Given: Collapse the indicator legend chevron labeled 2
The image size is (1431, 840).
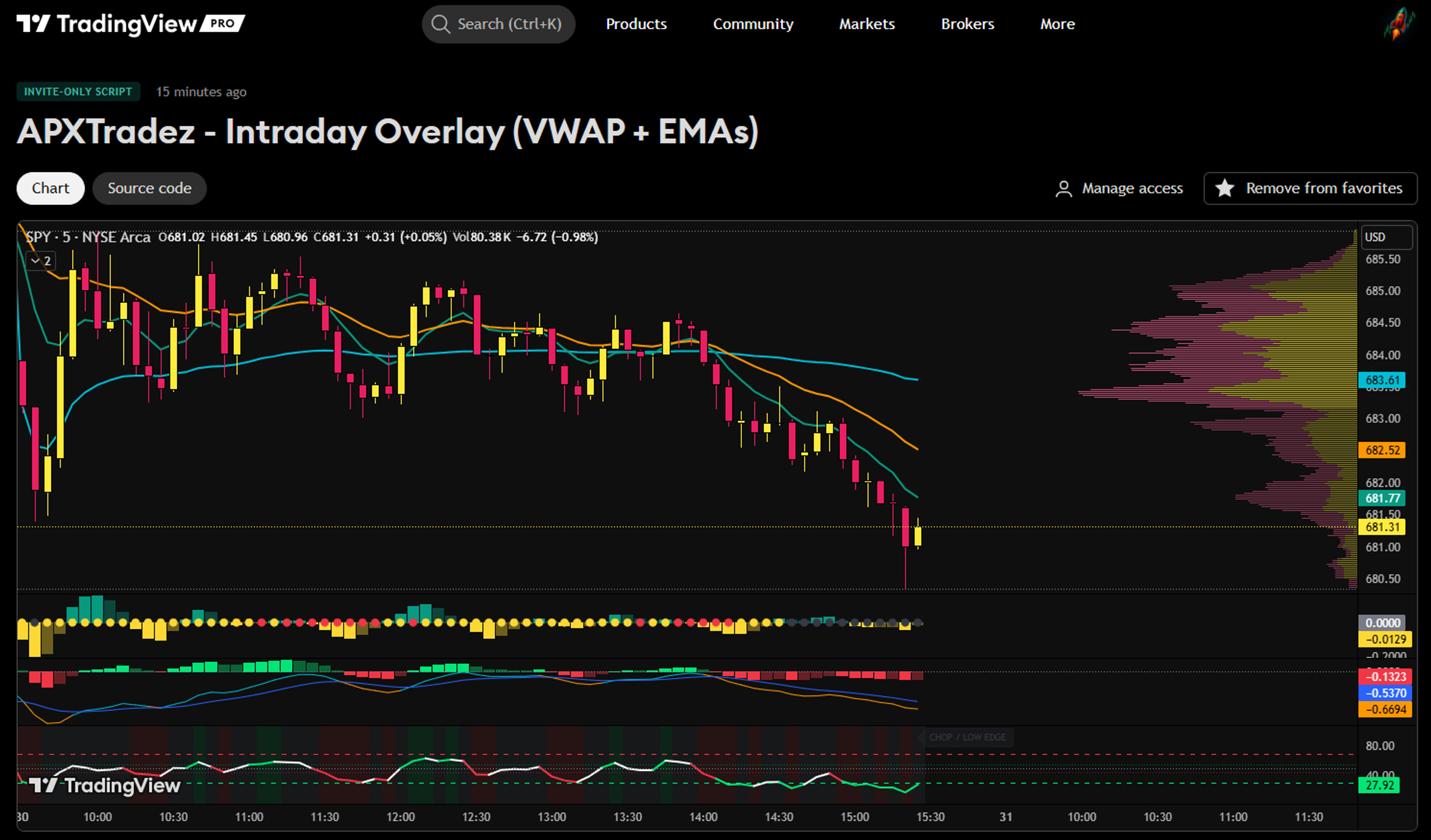Looking at the screenshot, I should [x=41, y=261].
